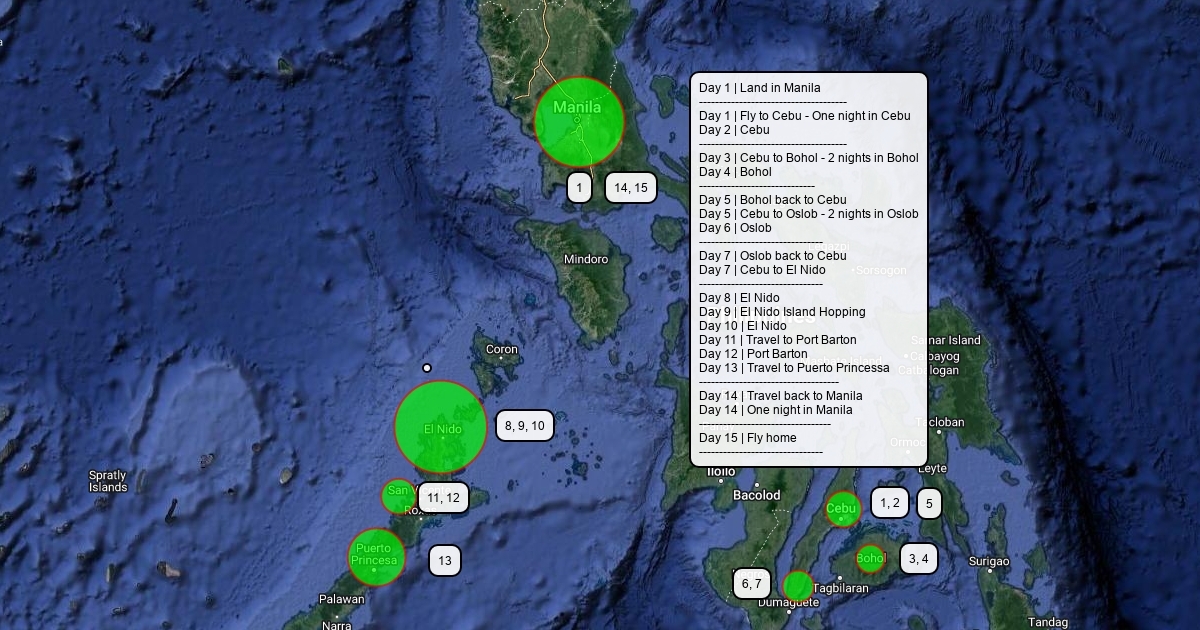This screenshot has width=1200, height=630.
Task: Click the "3, 4" label beside Bohol
Action: click(x=918, y=558)
